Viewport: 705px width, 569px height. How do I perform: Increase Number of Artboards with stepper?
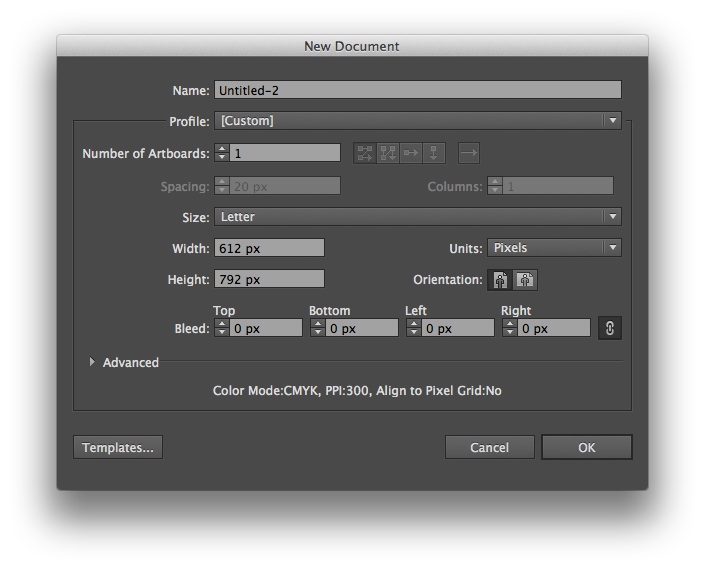[x=222, y=149]
